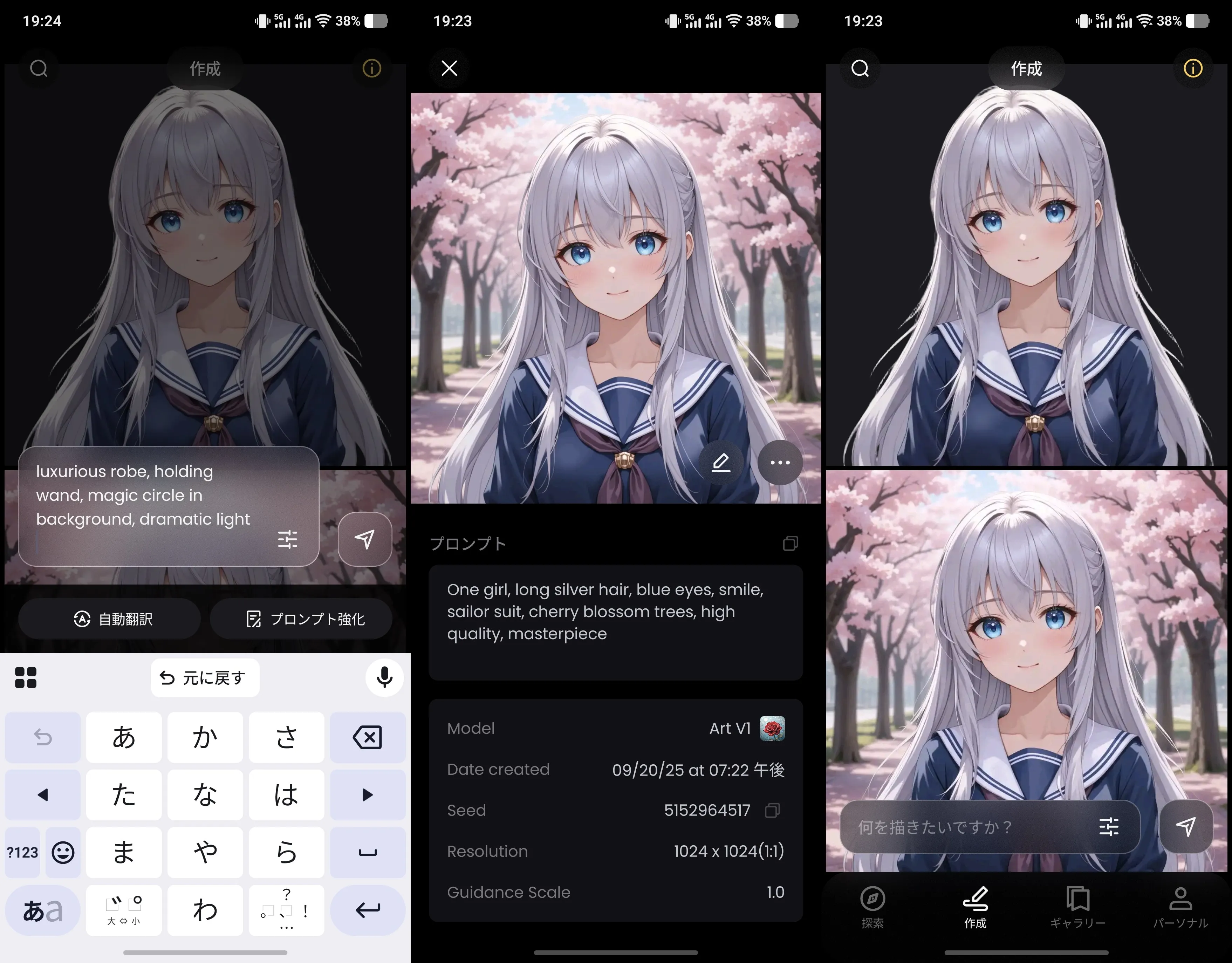The height and width of the screenshot is (963, 1232).
Task: Go to the 探索 explore tab
Action: (x=872, y=908)
